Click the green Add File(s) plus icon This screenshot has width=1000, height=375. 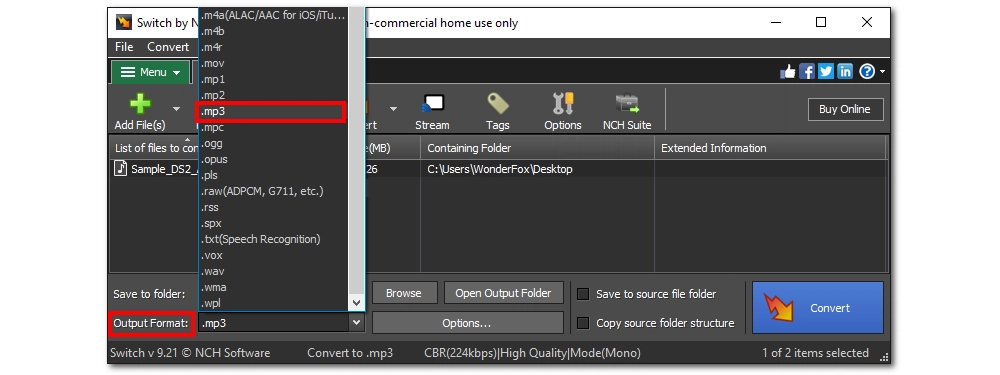140,104
